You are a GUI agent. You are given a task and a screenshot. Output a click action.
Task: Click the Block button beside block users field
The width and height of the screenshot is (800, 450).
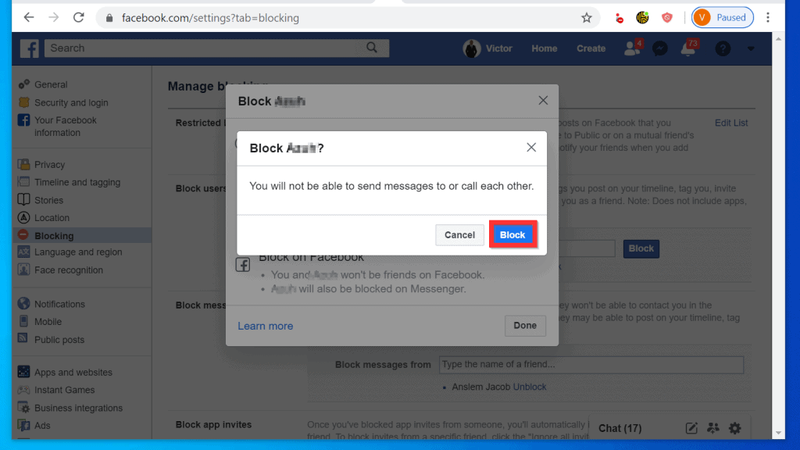point(641,248)
